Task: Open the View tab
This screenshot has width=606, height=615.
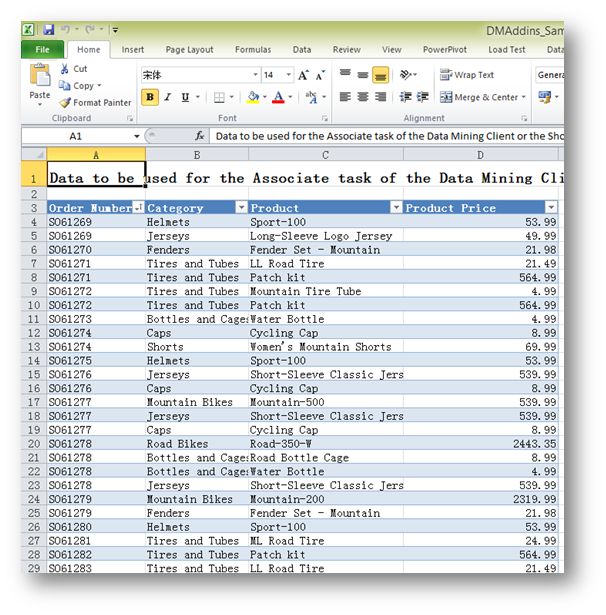Action: tap(391, 49)
